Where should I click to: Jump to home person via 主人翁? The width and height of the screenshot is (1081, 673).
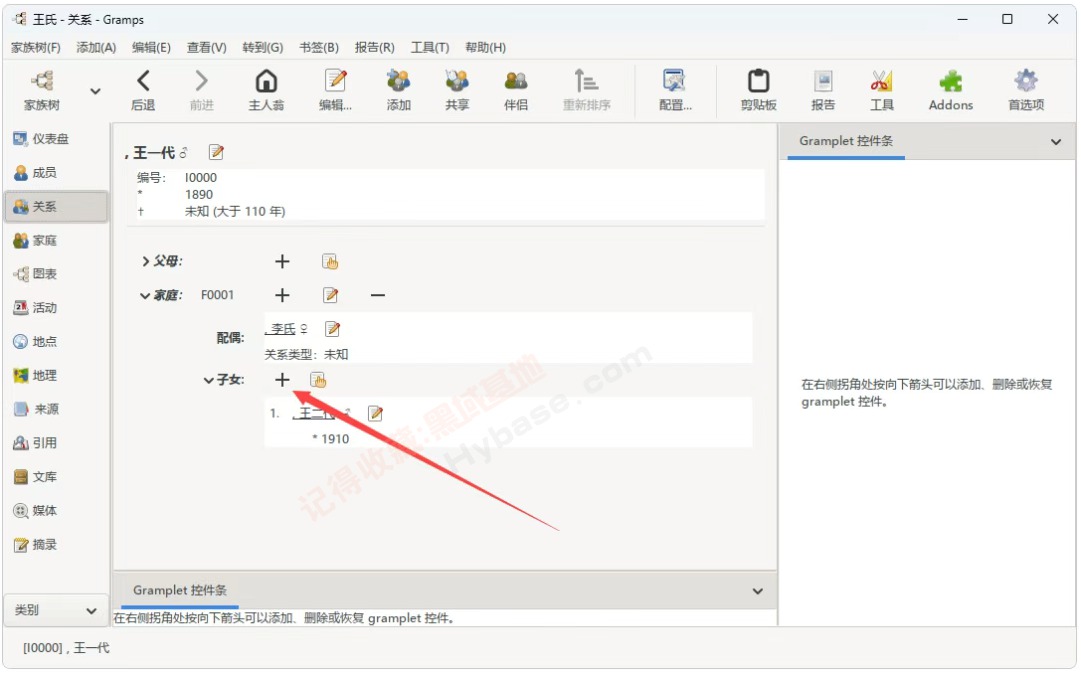pos(266,90)
